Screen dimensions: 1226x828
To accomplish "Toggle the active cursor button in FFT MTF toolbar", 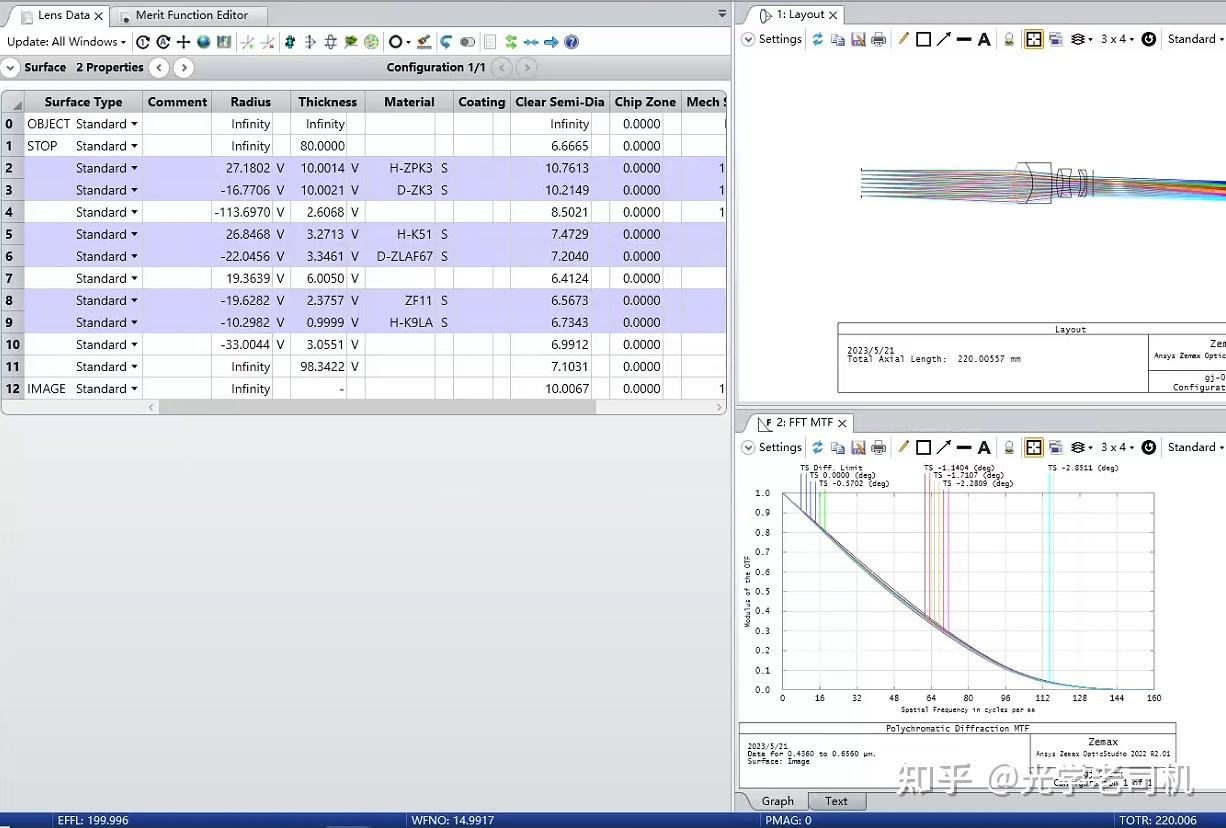I will 1034,447.
